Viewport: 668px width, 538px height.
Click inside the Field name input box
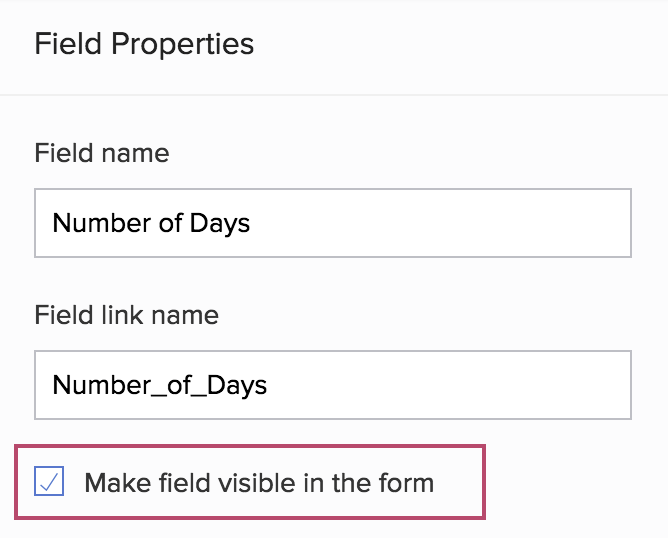pos(332,222)
